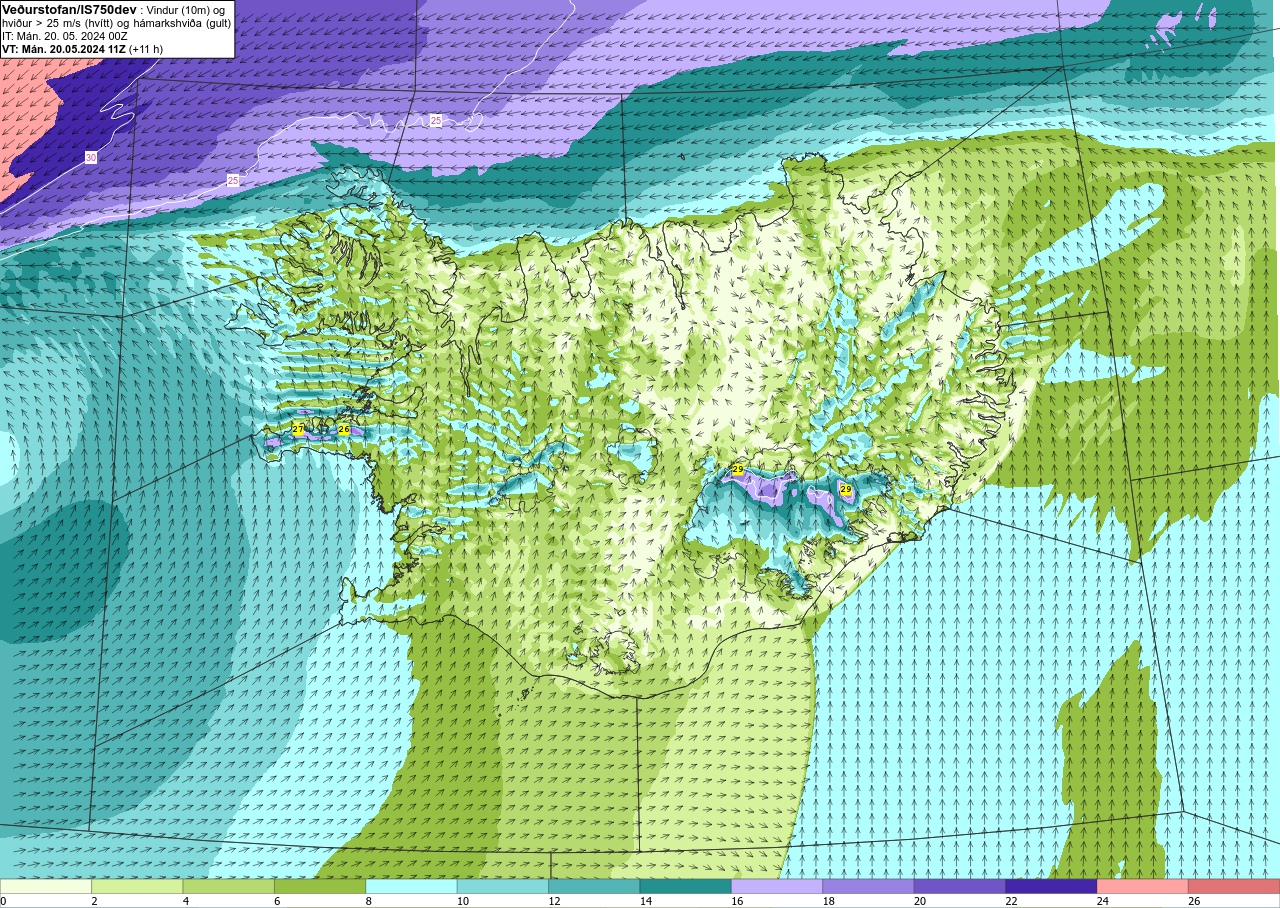The width and height of the screenshot is (1280, 908).
Task: Click the legend number 4
Action: [186, 901]
